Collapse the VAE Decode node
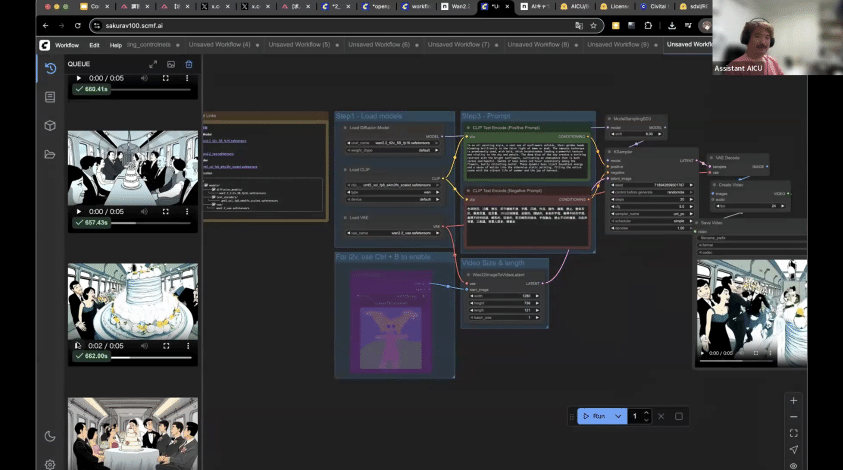The height and width of the screenshot is (470, 843). pos(712,158)
